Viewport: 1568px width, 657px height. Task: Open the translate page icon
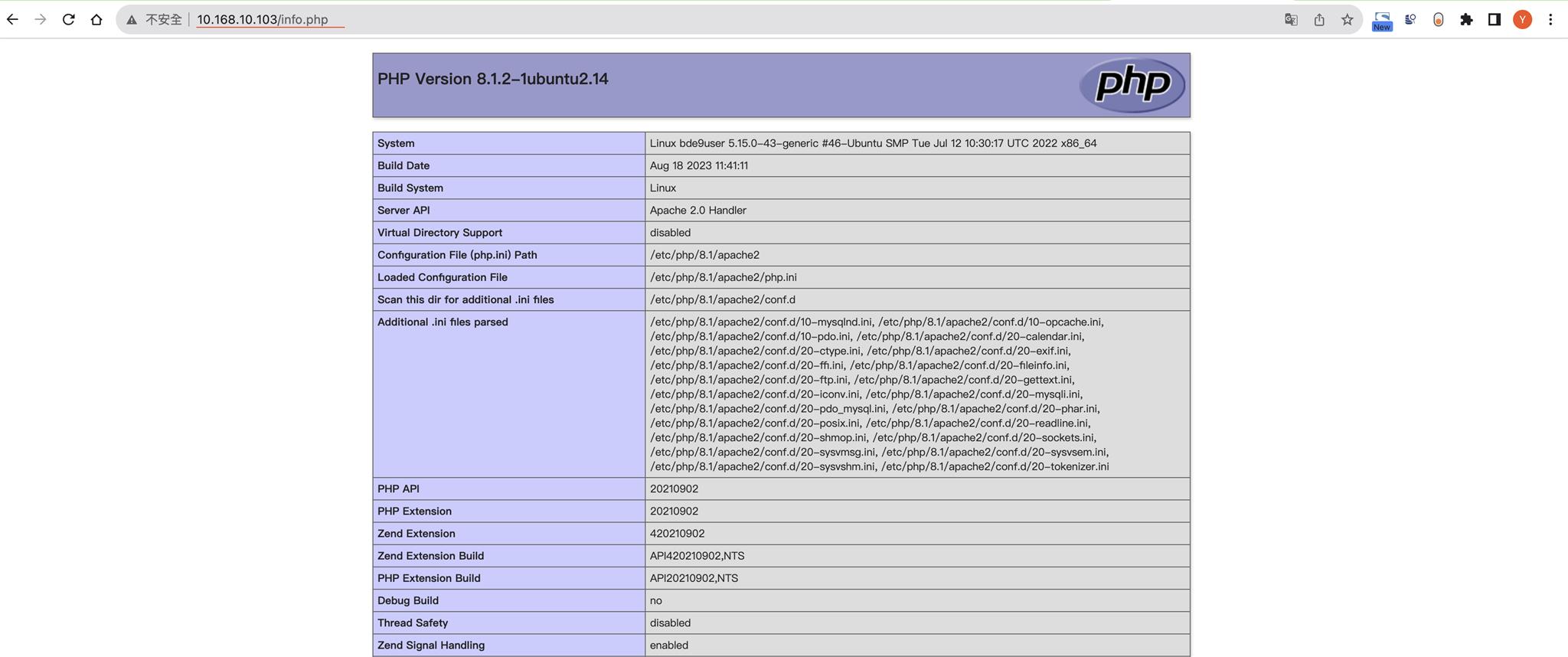(x=1291, y=20)
